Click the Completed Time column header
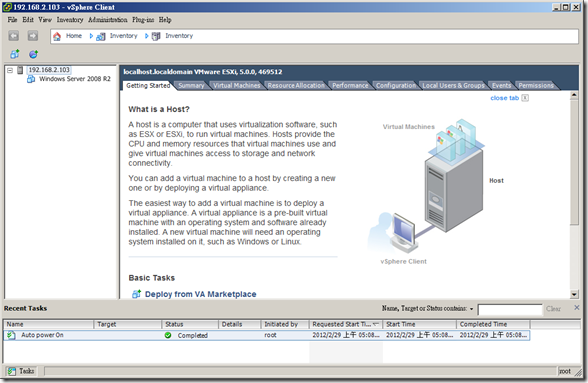Screen dimensions: 588x383 click(x=493, y=324)
